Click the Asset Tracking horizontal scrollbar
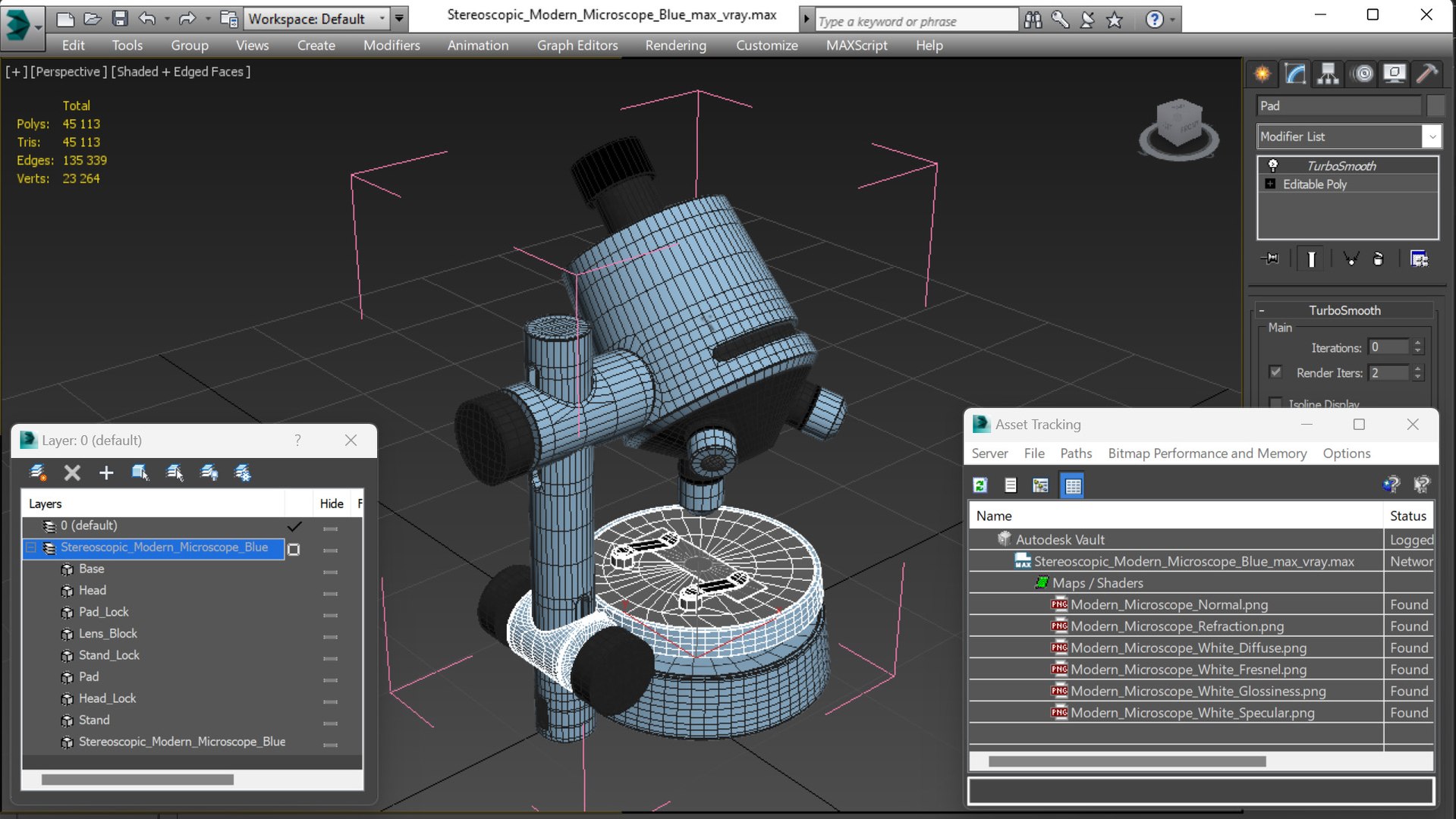The width and height of the screenshot is (1456, 819). [x=1127, y=761]
